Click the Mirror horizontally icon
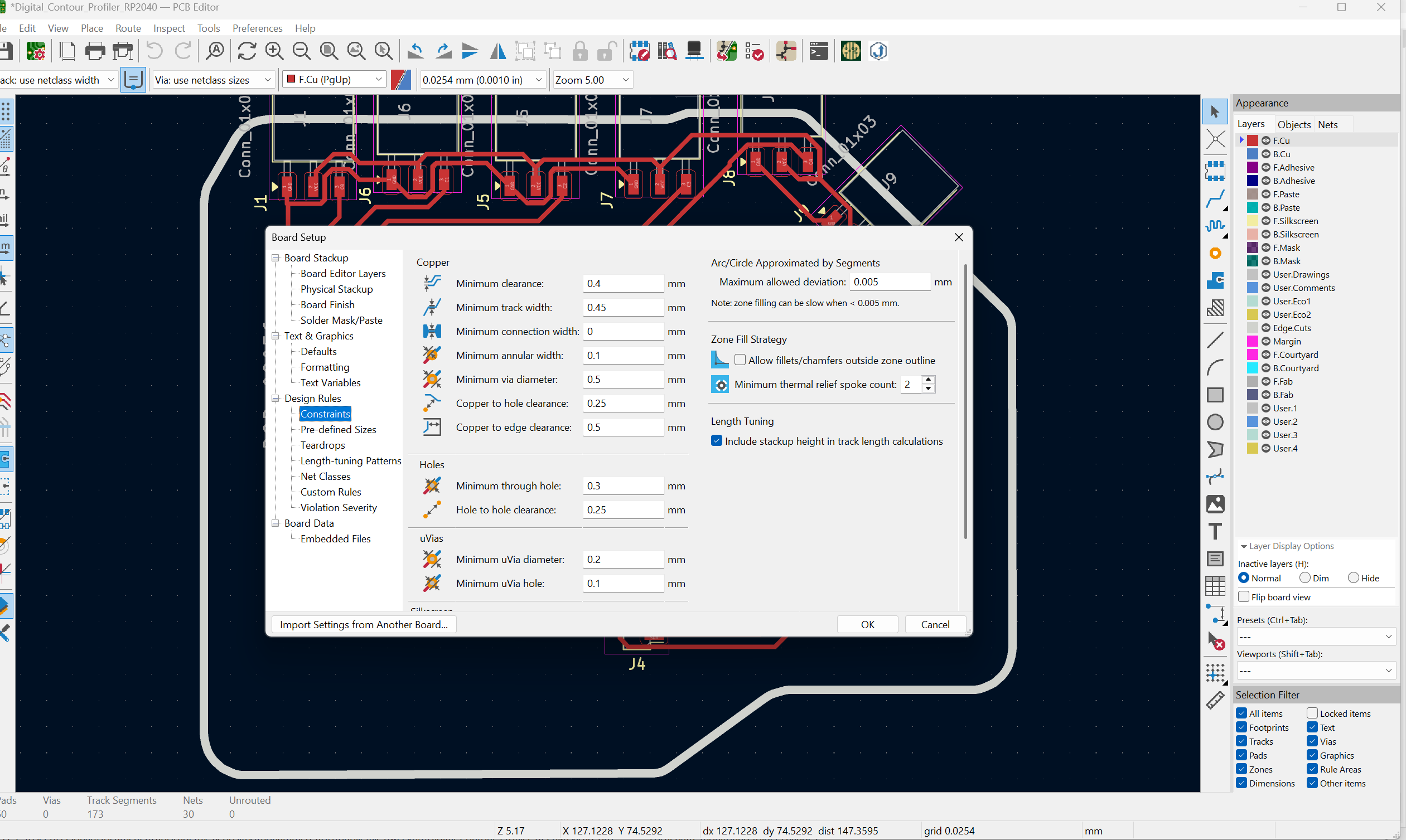 [497, 51]
